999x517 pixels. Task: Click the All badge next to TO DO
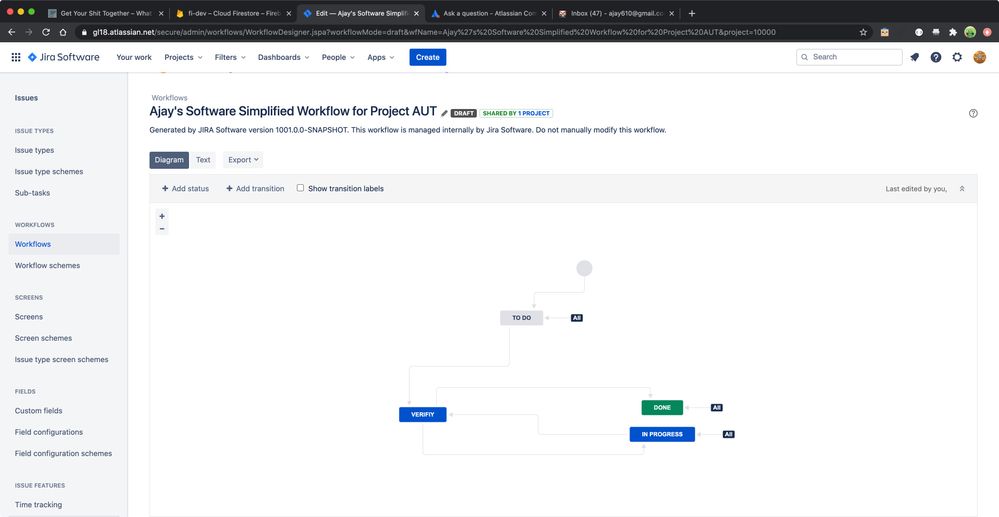coord(577,317)
